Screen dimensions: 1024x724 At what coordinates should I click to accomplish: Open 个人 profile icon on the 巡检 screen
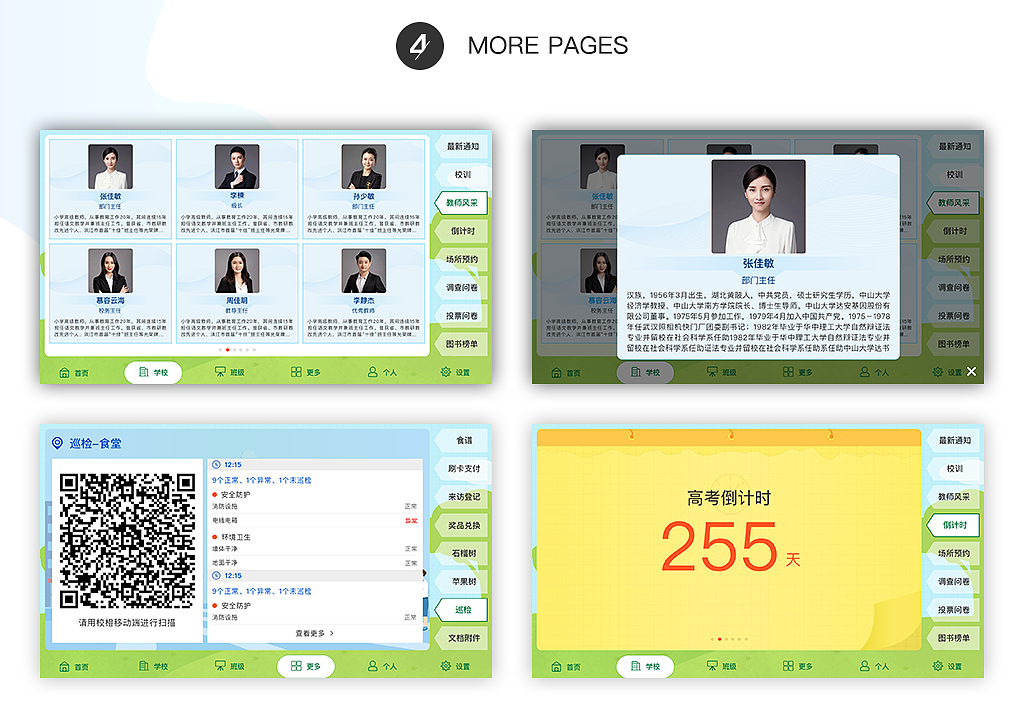pyautogui.click(x=372, y=666)
